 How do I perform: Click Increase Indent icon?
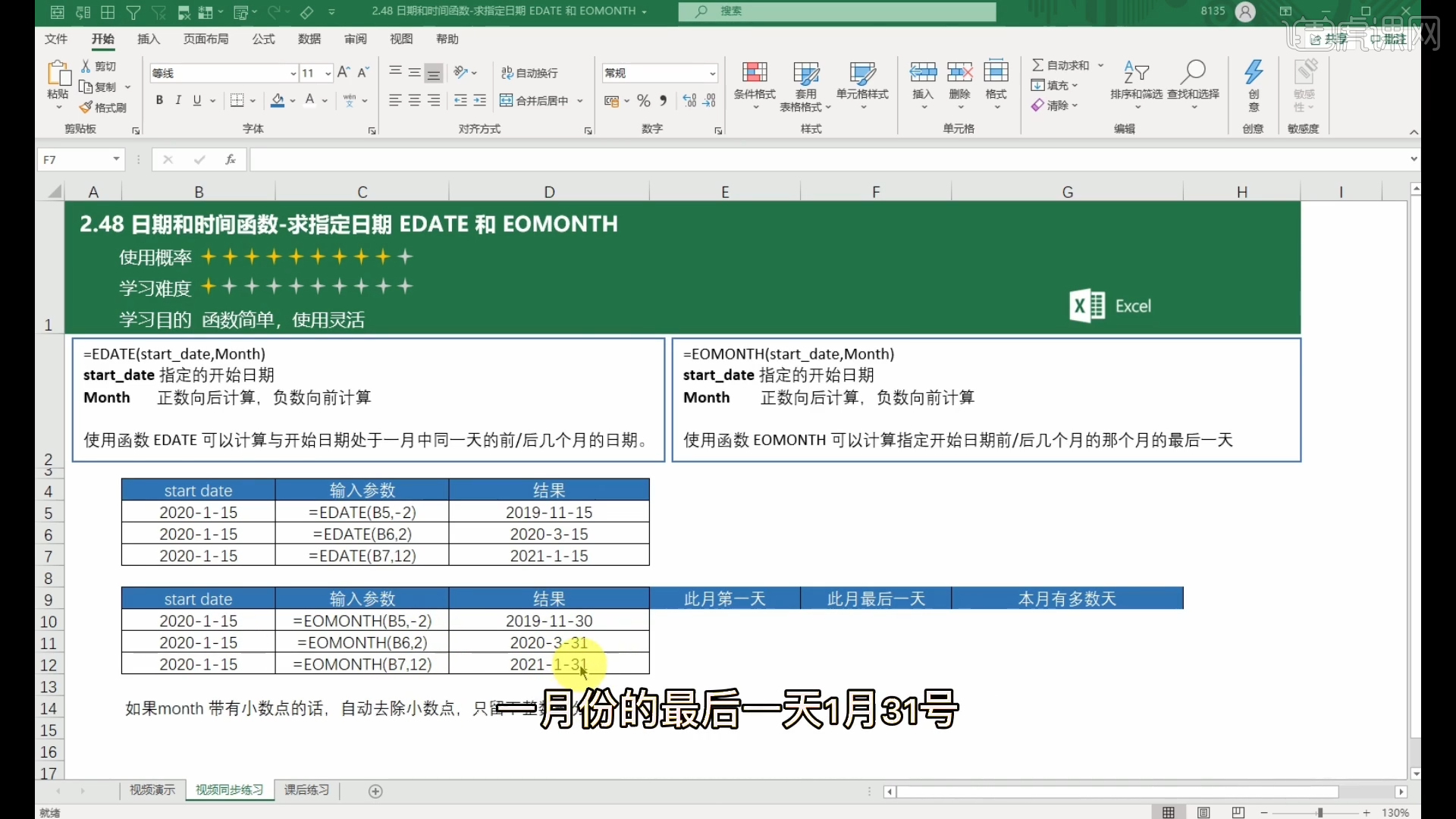click(480, 100)
